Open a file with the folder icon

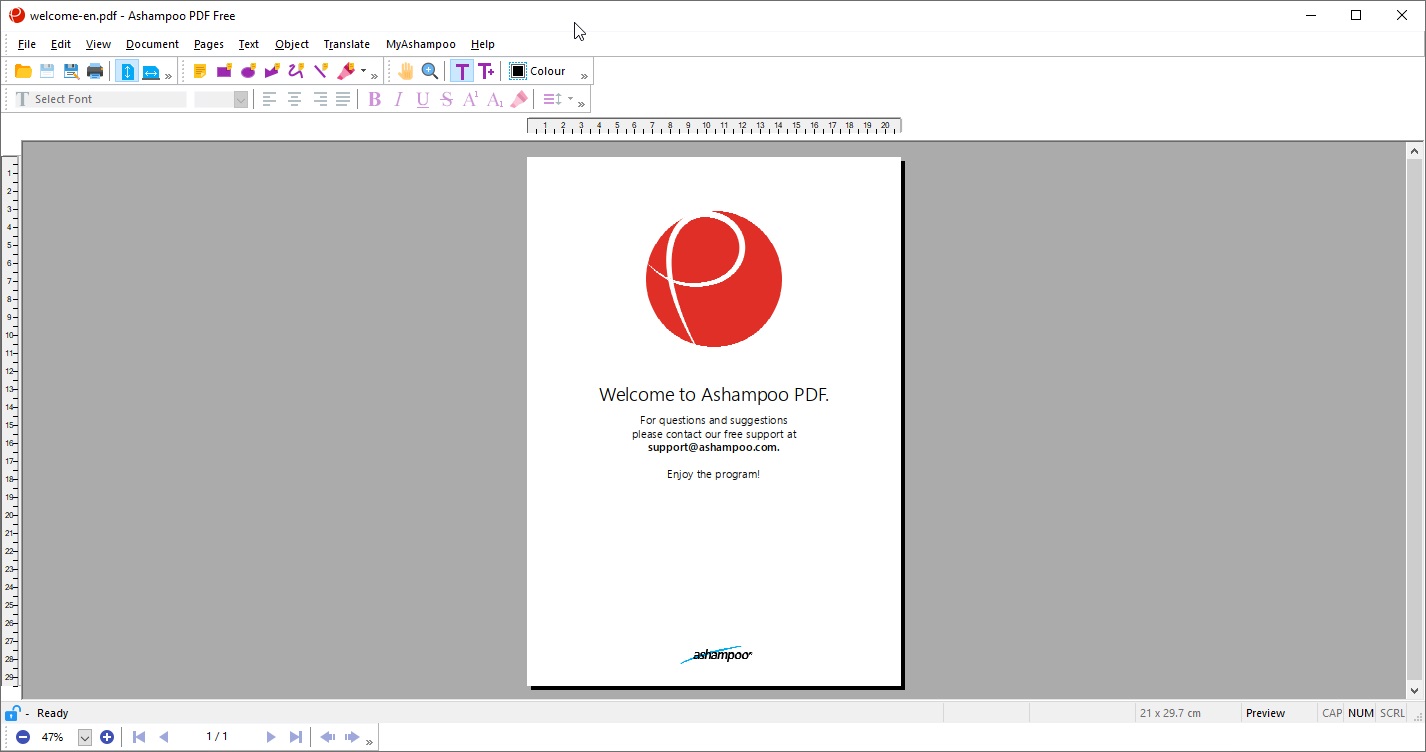click(x=22, y=71)
